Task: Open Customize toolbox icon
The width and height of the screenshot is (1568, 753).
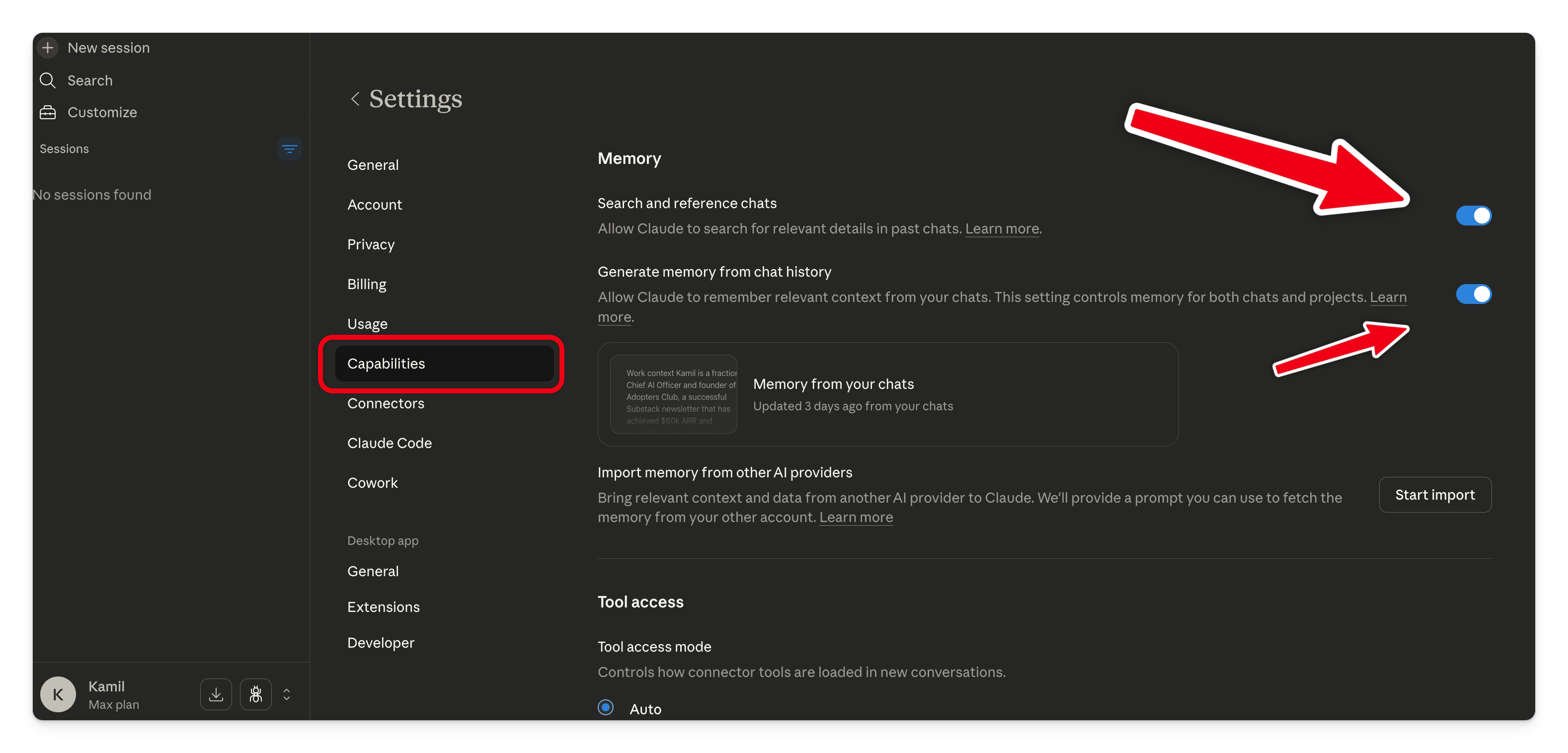Action: pos(48,113)
